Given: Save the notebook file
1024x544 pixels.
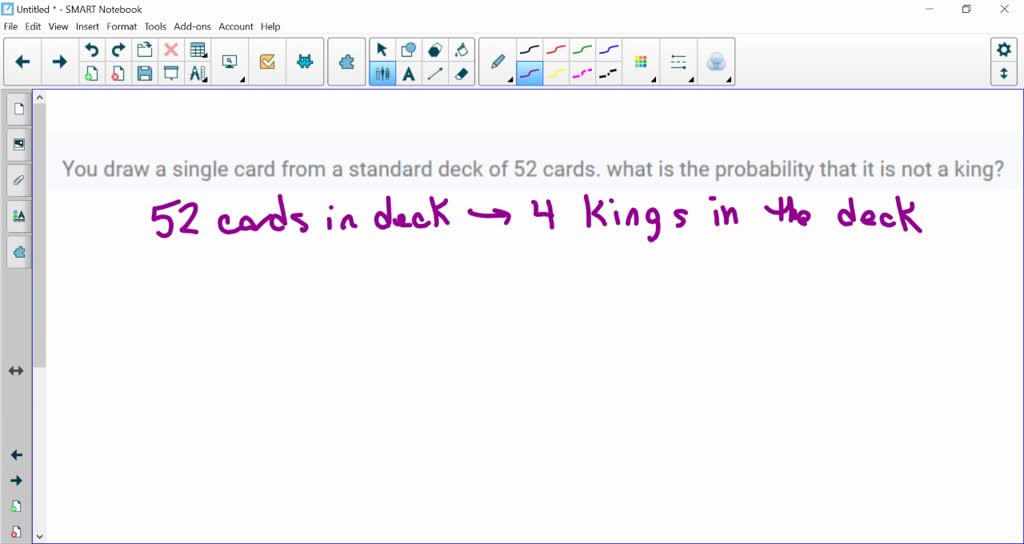Looking at the screenshot, I should click(144, 74).
